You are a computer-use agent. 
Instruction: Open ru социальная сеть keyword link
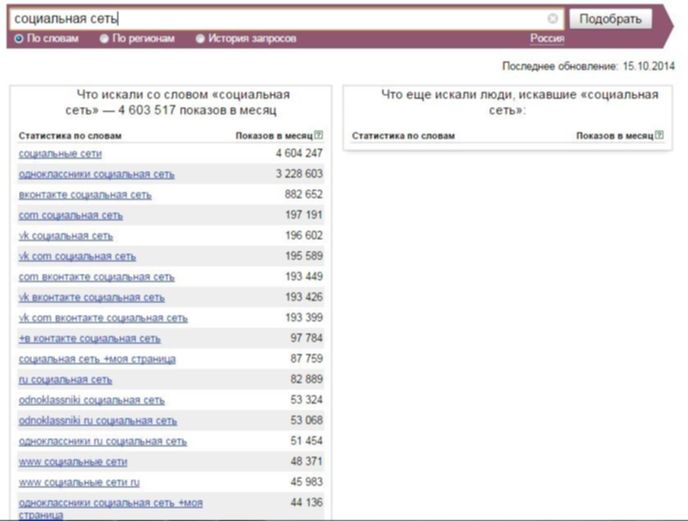65,380
